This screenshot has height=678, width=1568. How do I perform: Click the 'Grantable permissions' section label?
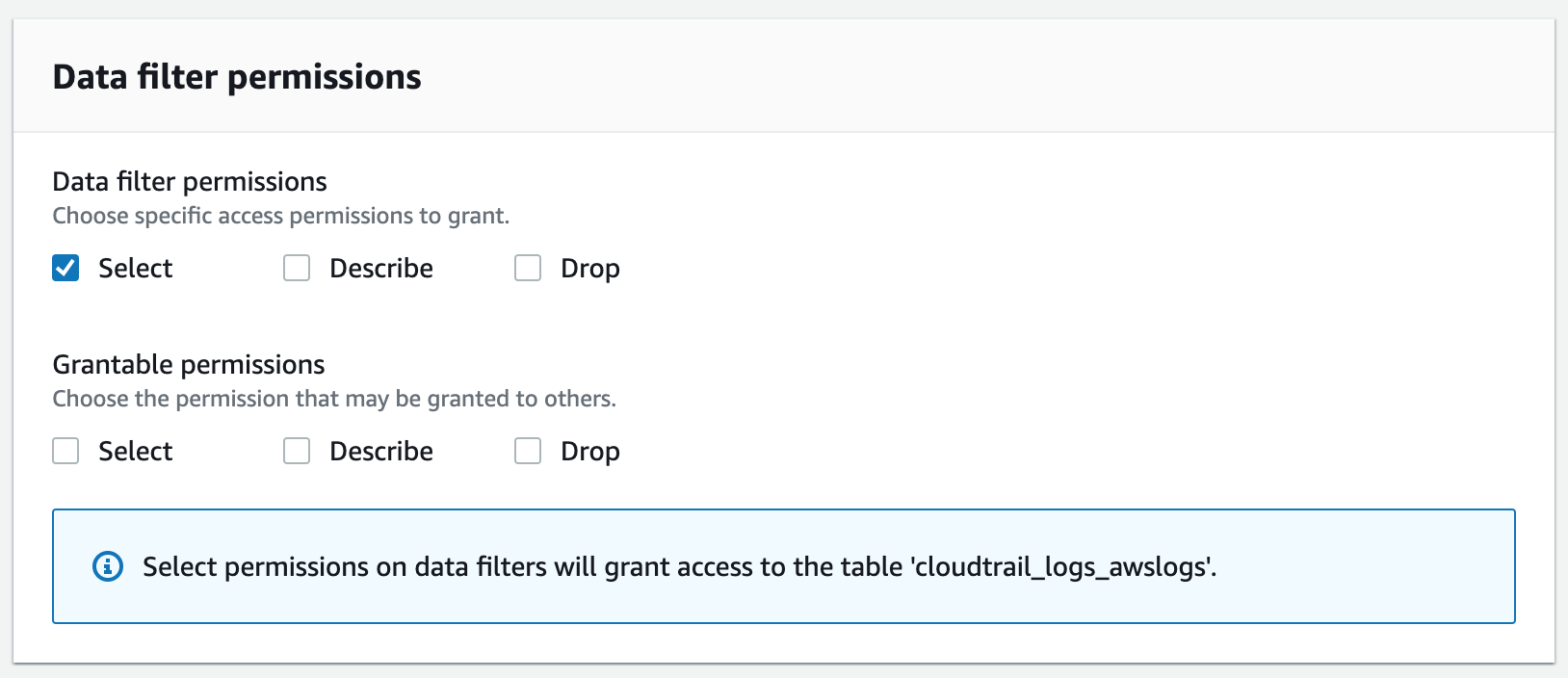[188, 365]
